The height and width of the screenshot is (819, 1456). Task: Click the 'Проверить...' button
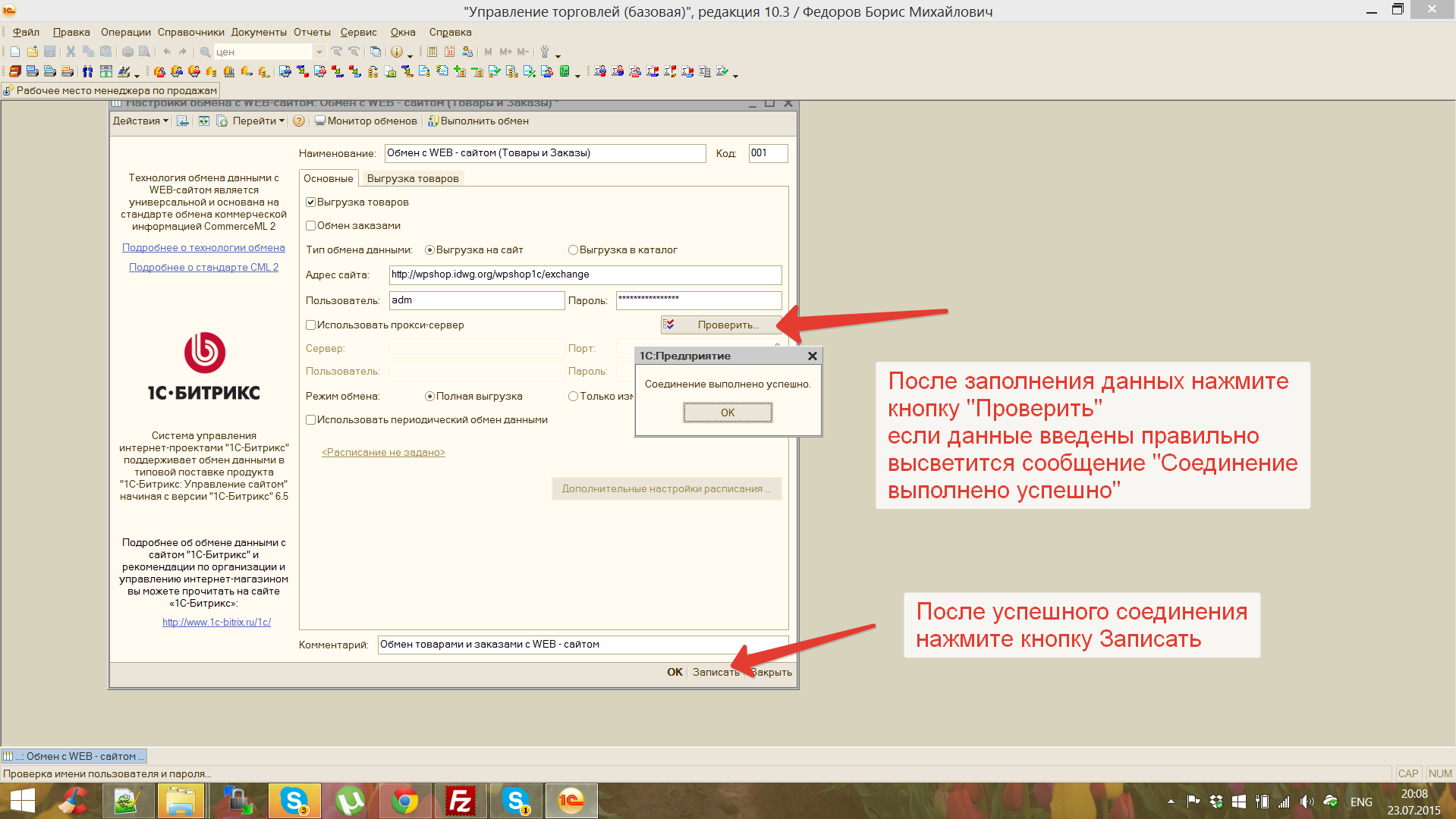pyautogui.click(x=721, y=325)
